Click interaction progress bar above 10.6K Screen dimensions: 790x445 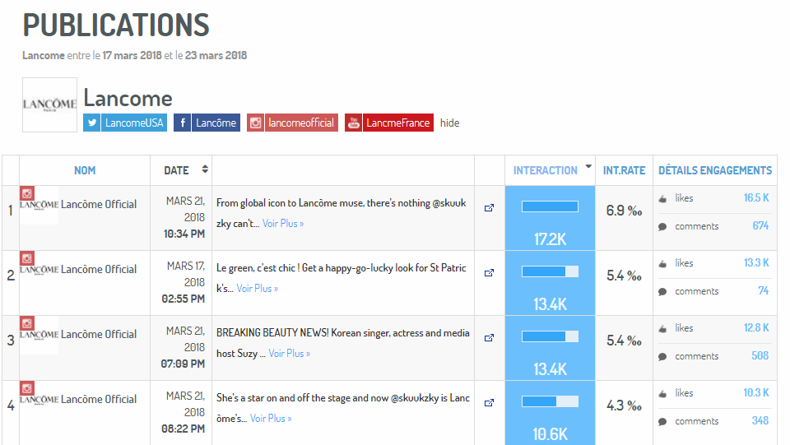[x=550, y=402]
